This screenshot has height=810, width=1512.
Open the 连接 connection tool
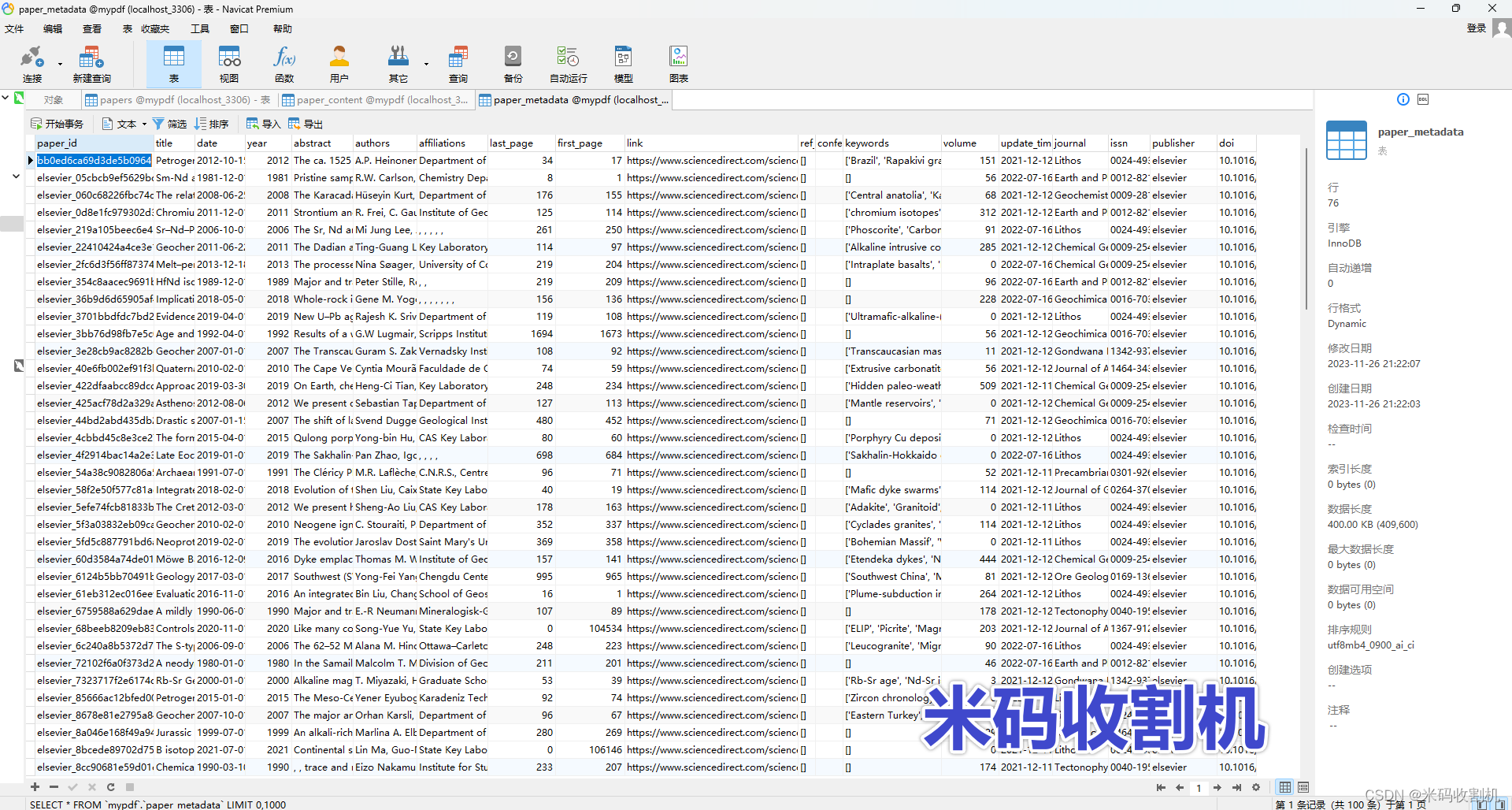(x=32, y=64)
